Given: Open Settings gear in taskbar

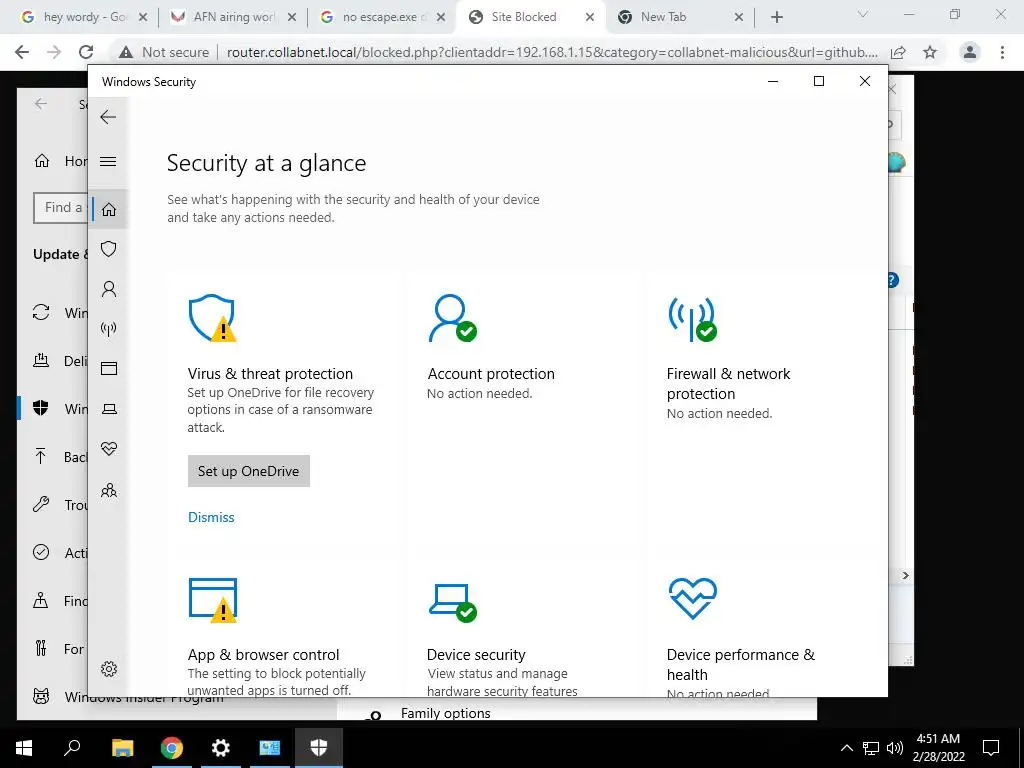Looking at the screenshot, I should [221, 748].
